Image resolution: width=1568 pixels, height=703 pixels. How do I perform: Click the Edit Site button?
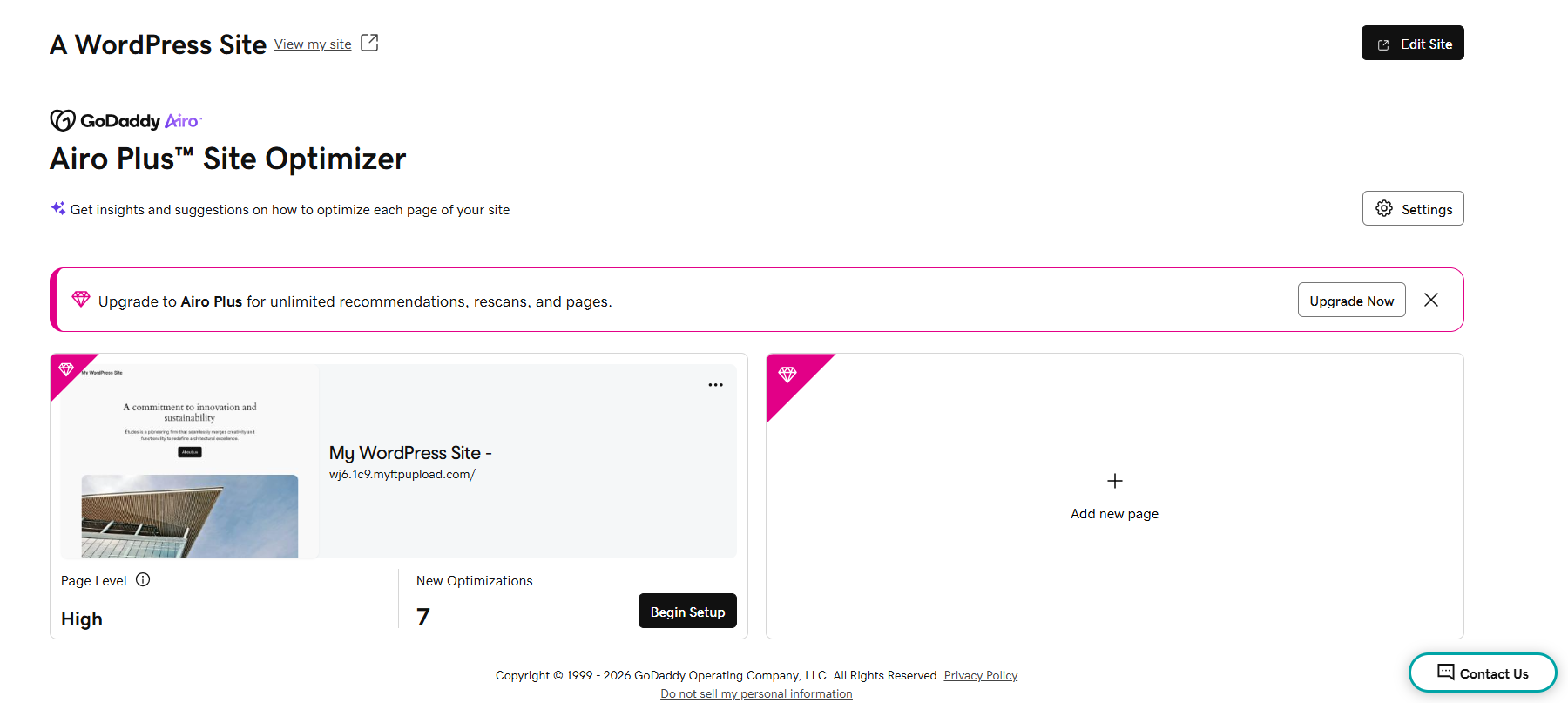tap(1412, 43)
